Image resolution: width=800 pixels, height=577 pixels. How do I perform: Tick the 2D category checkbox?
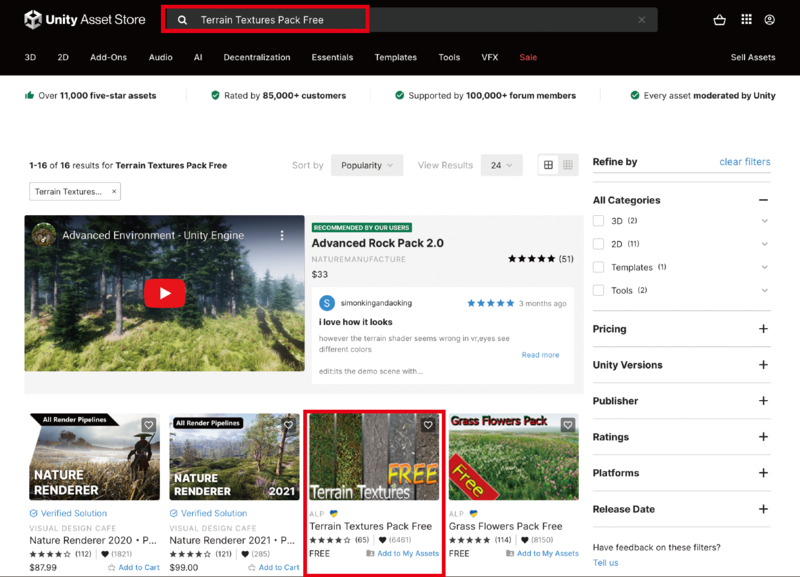coord(598,244)
